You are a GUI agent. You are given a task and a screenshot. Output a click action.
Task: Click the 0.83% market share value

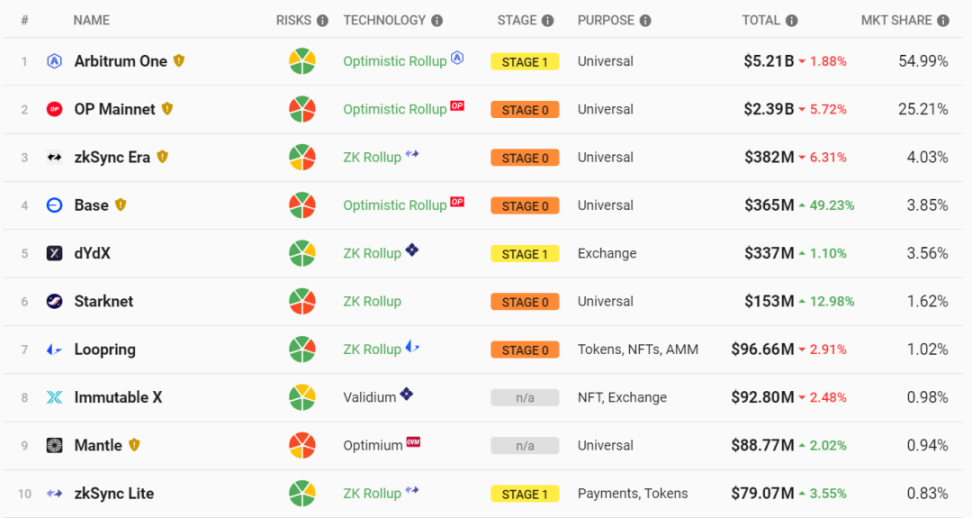927,494
